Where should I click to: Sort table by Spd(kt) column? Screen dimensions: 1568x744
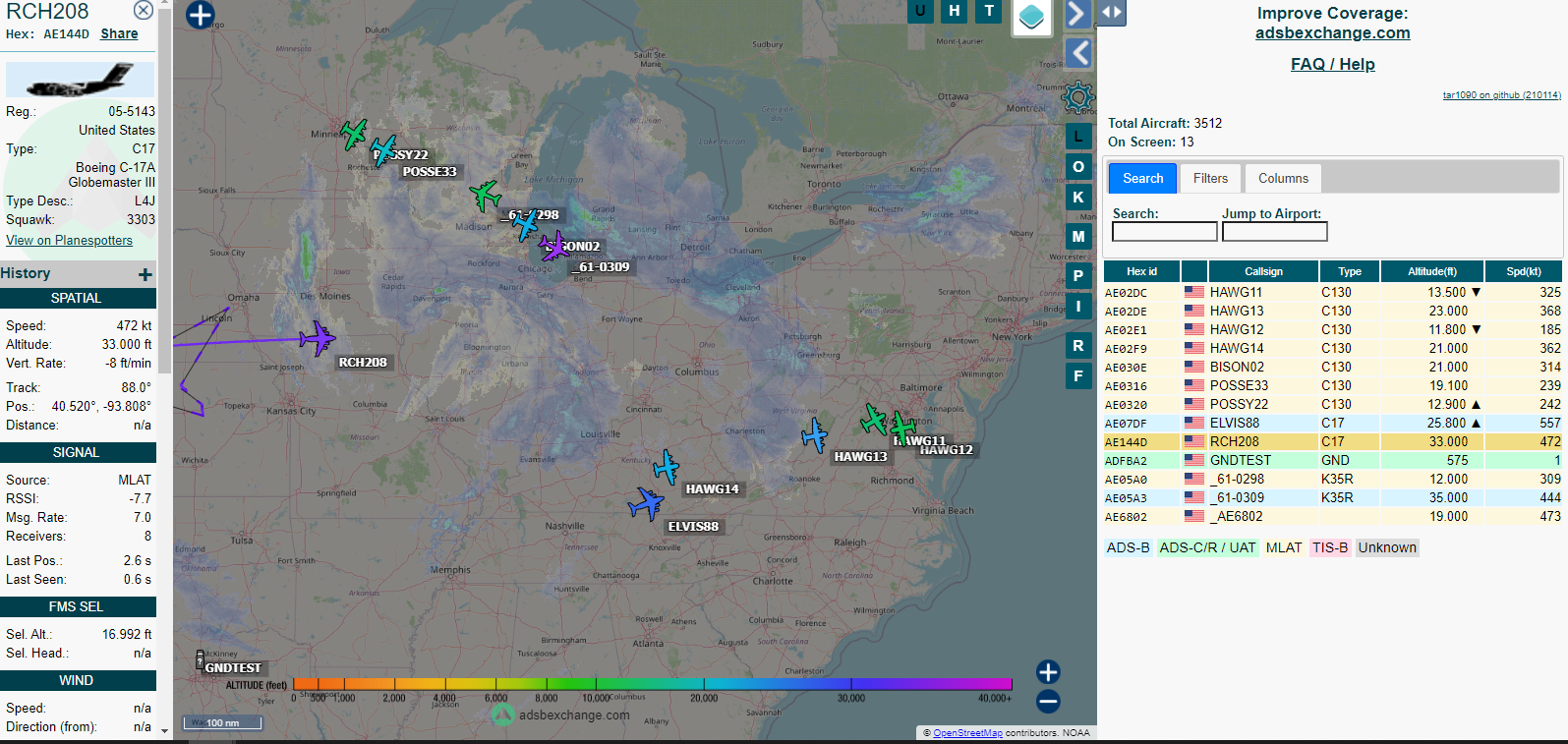[x=1523, y=271]
